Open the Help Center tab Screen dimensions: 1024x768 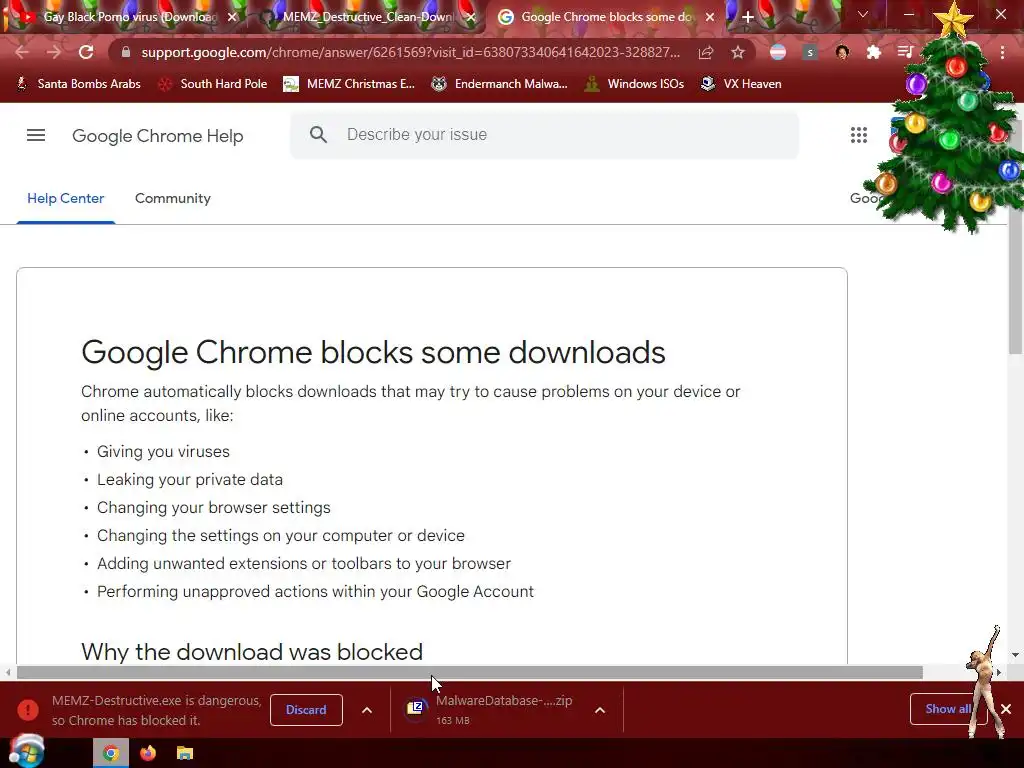[x=65, y=199]
